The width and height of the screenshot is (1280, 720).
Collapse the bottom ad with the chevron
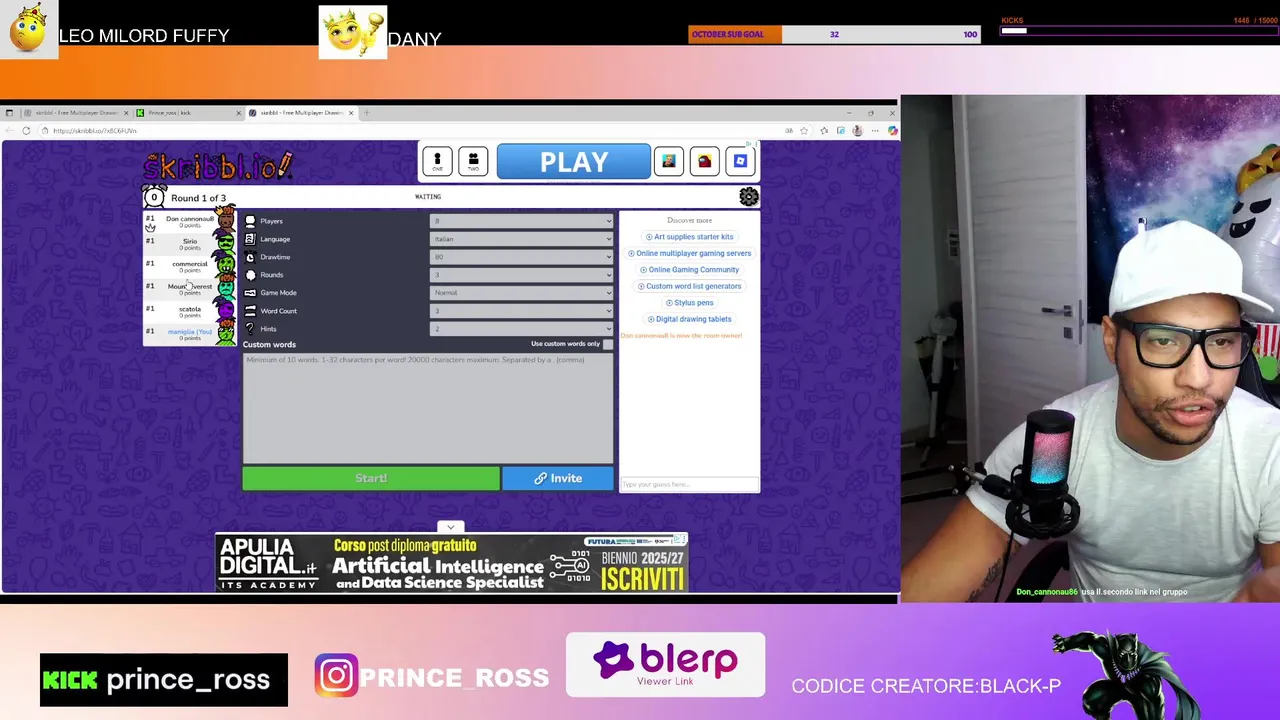(450, 527)
